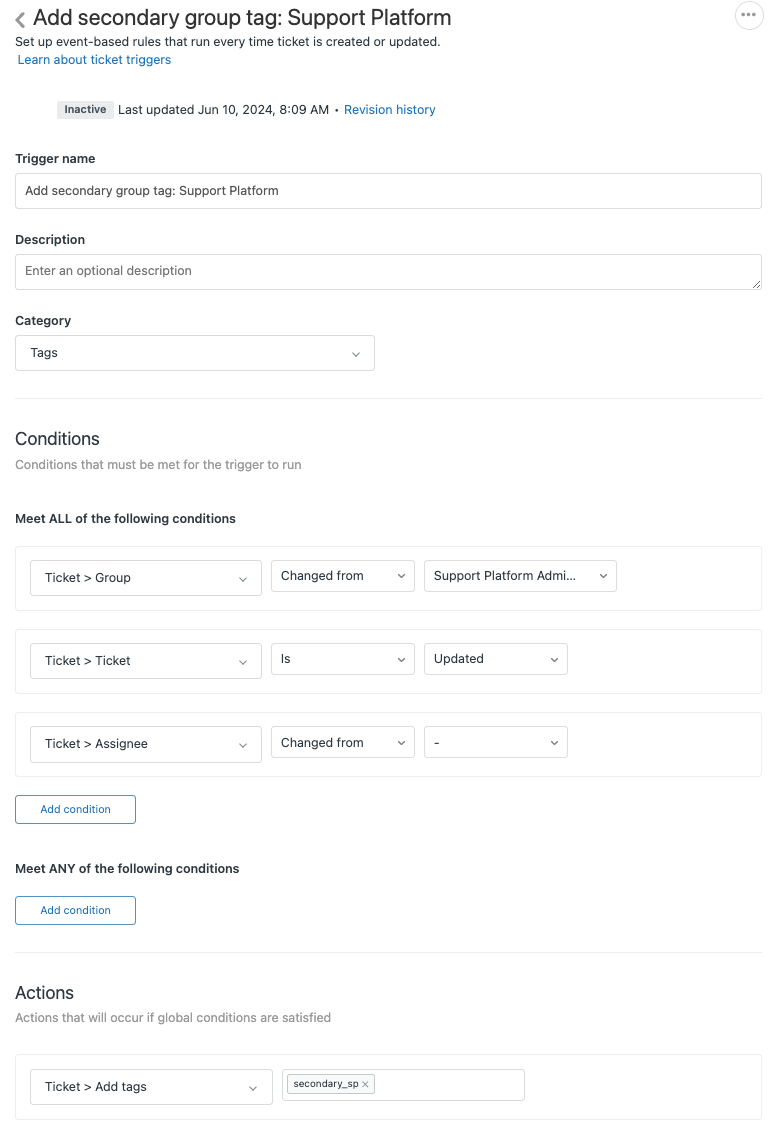Screen dimensions: 780x1140
Task: Open the Learn about ticket triggers link
Action: pos(94,60)
